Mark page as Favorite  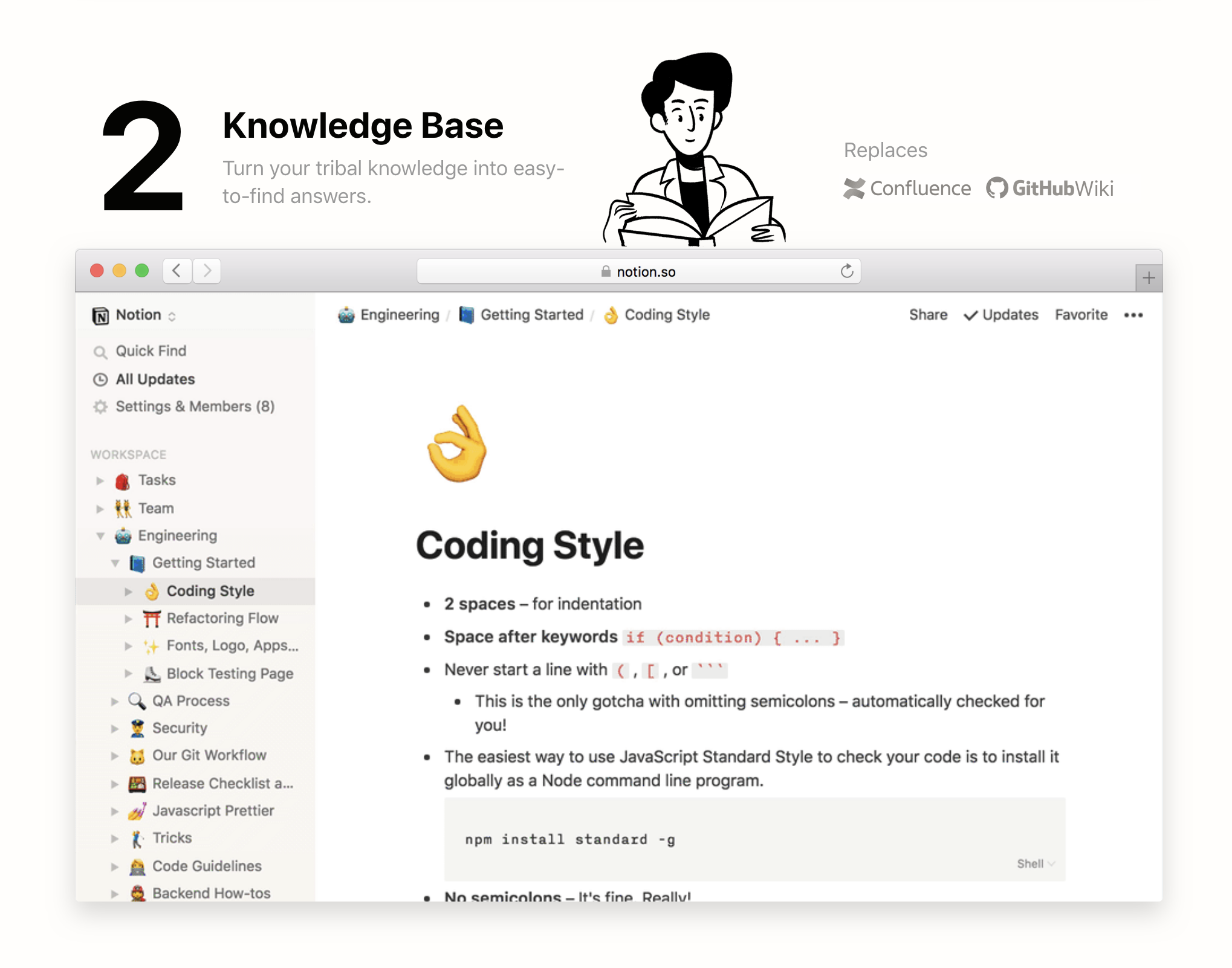pos(1081,315)
